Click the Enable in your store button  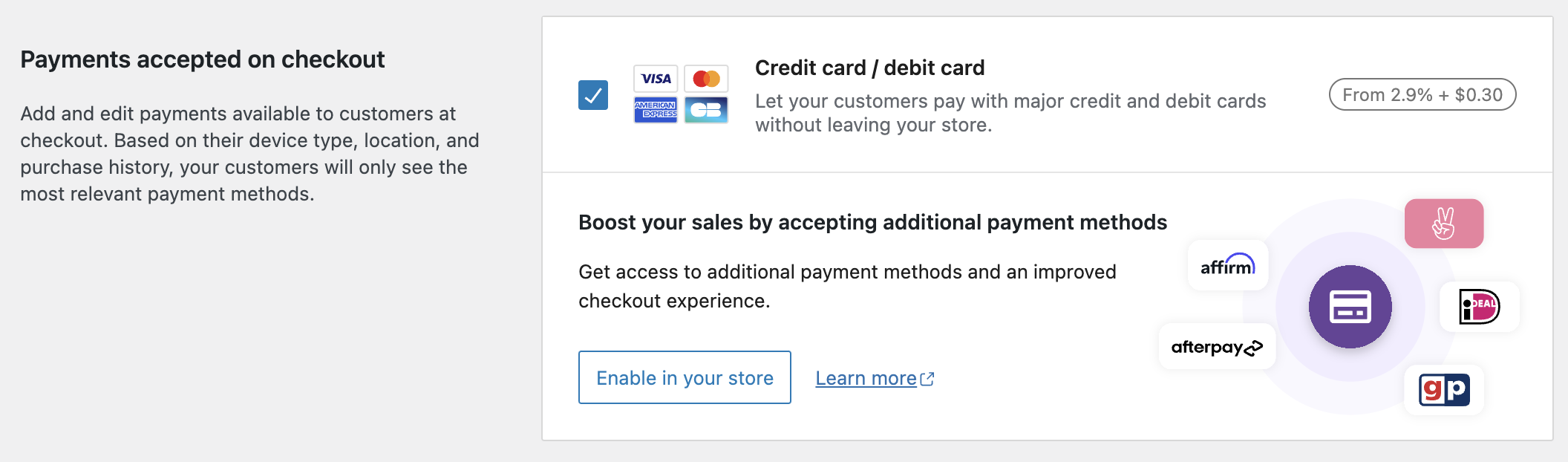click(684, 377)
